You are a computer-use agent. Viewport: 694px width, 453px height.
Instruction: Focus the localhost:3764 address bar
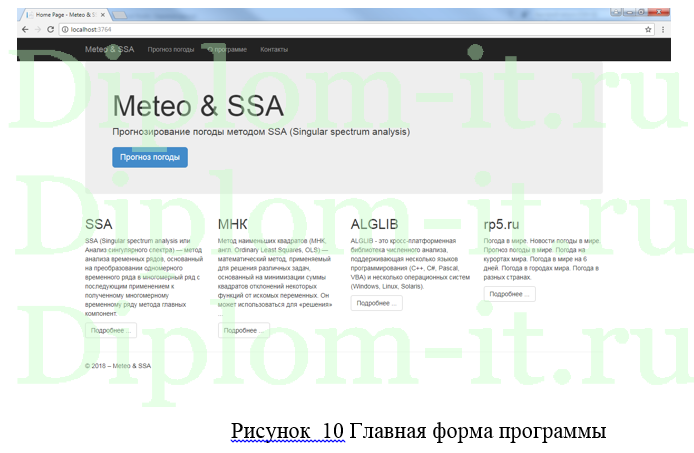356,29
